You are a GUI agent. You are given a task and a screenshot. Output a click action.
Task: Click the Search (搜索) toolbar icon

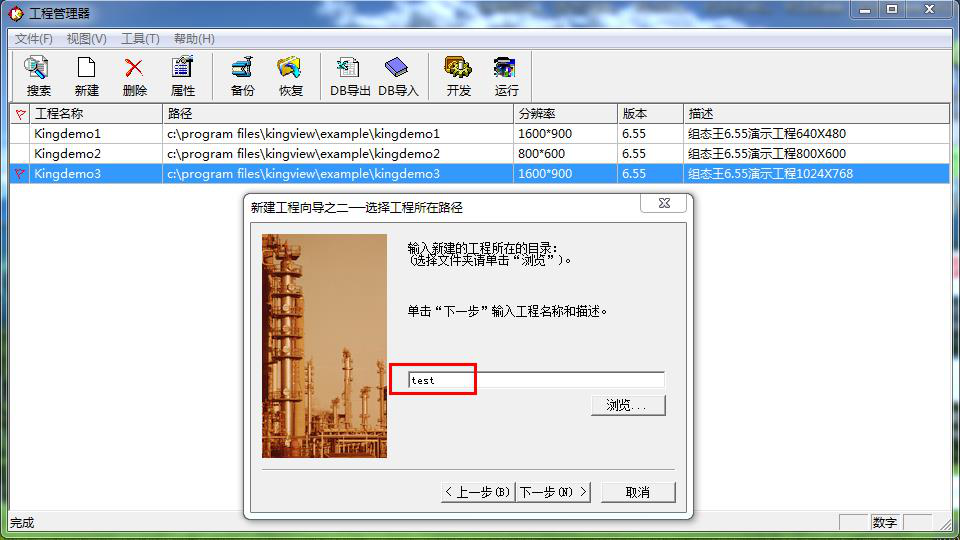click(x=38, y=76)
